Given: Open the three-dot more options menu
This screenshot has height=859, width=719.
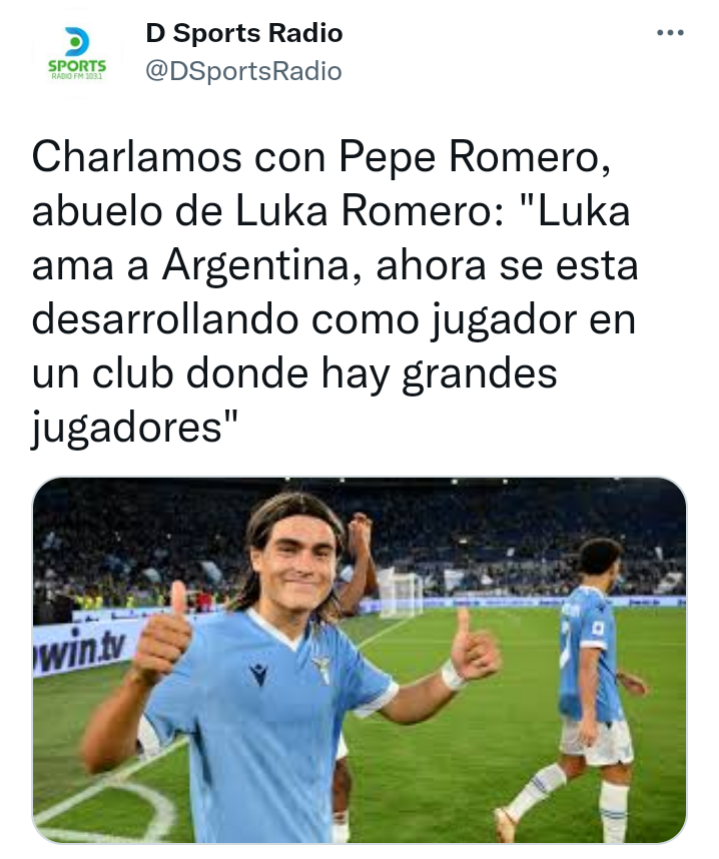Looking at the screenshot, I should tap(670, 33).
